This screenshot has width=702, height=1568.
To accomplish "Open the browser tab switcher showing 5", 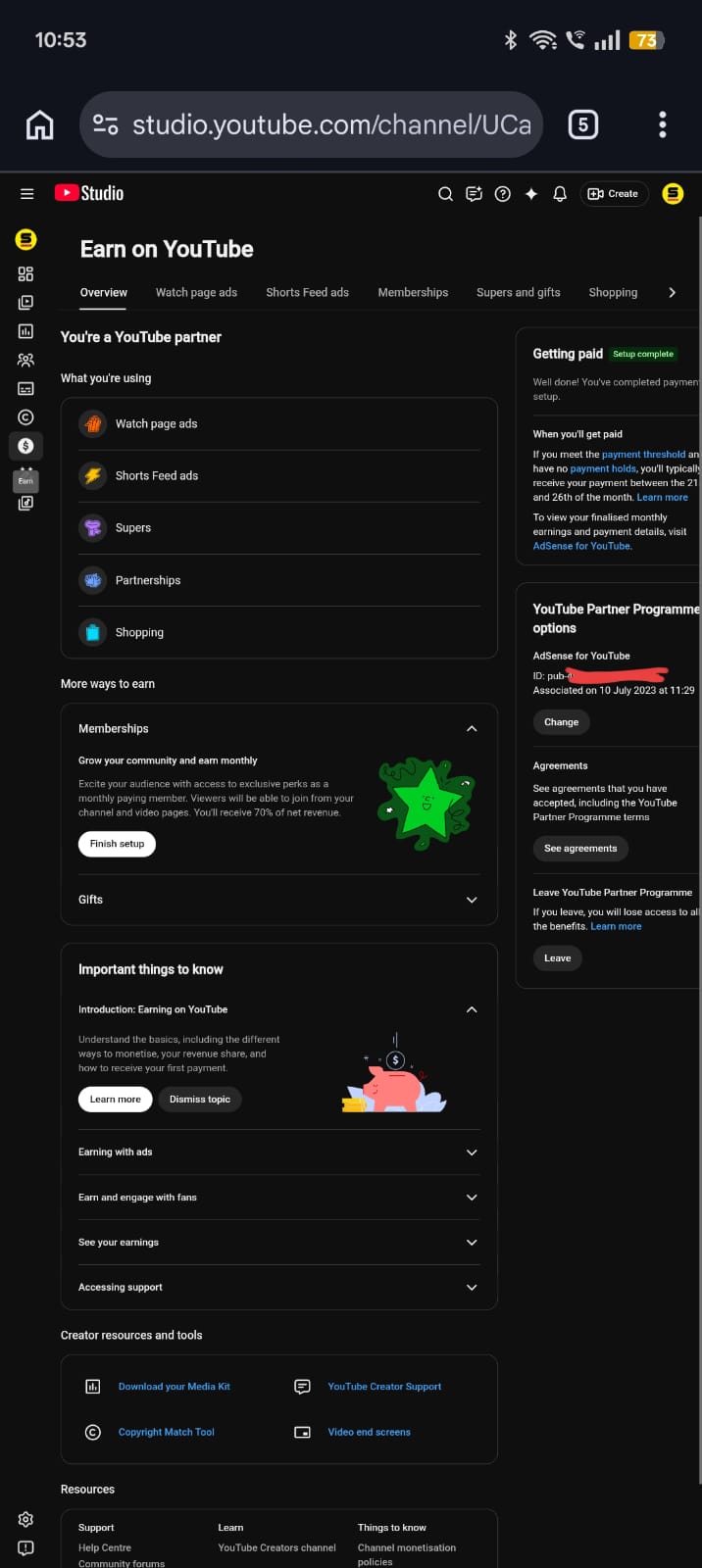I will pyautogui.click(x=583, y=124).
